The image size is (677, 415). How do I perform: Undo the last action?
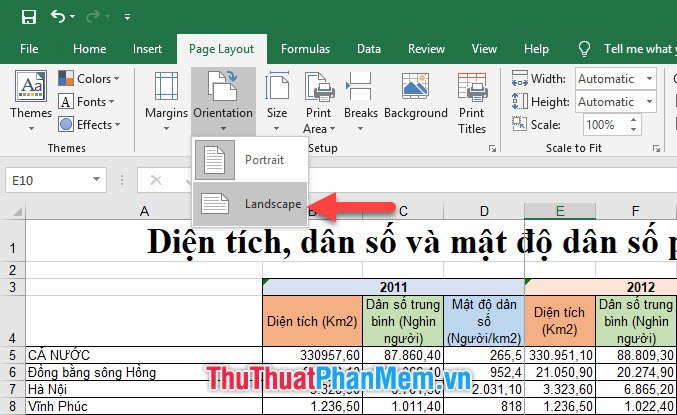click(x=58, y=16)
